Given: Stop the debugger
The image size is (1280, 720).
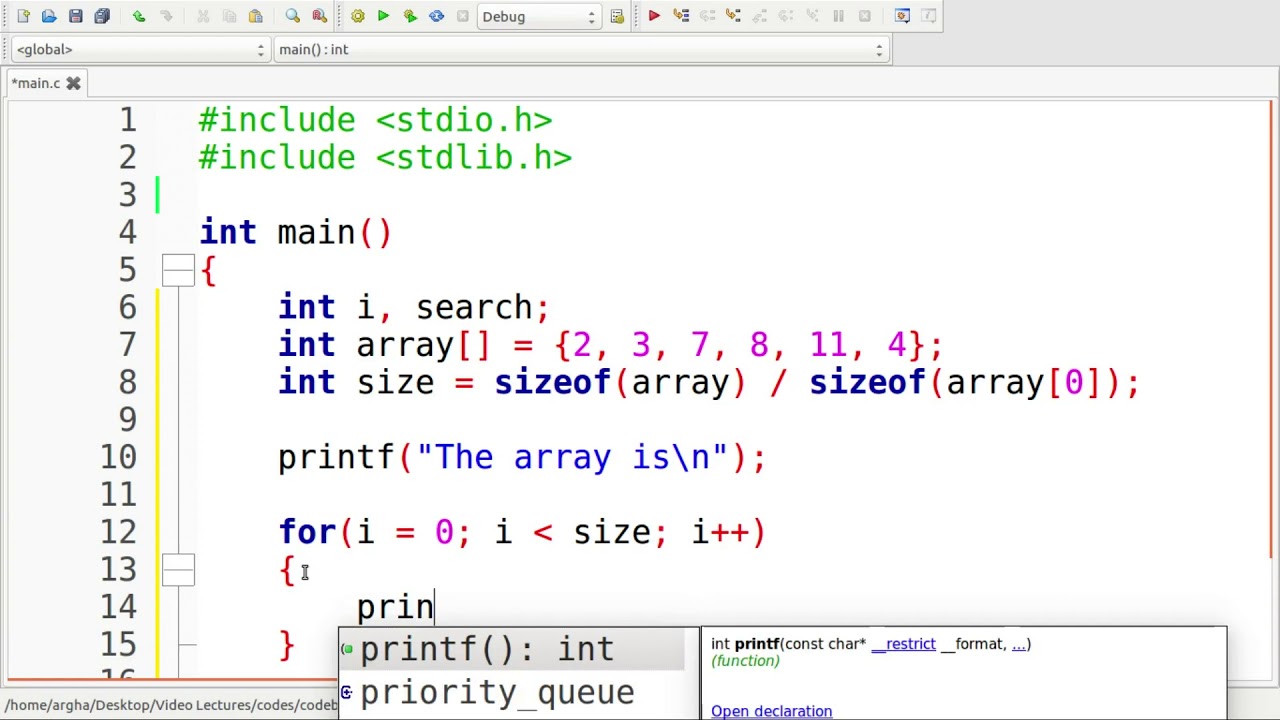Looking at the screenshot, I should coord(864,16).
